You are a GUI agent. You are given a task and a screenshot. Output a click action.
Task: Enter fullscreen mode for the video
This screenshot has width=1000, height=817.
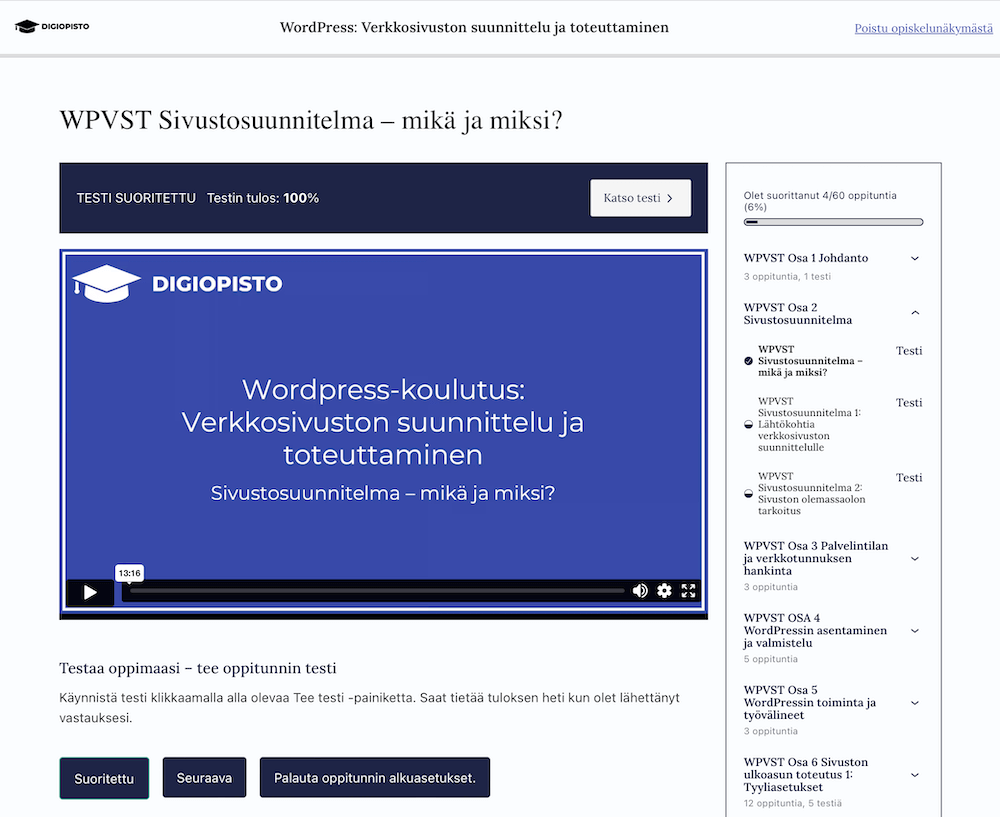tap(688, 591)
